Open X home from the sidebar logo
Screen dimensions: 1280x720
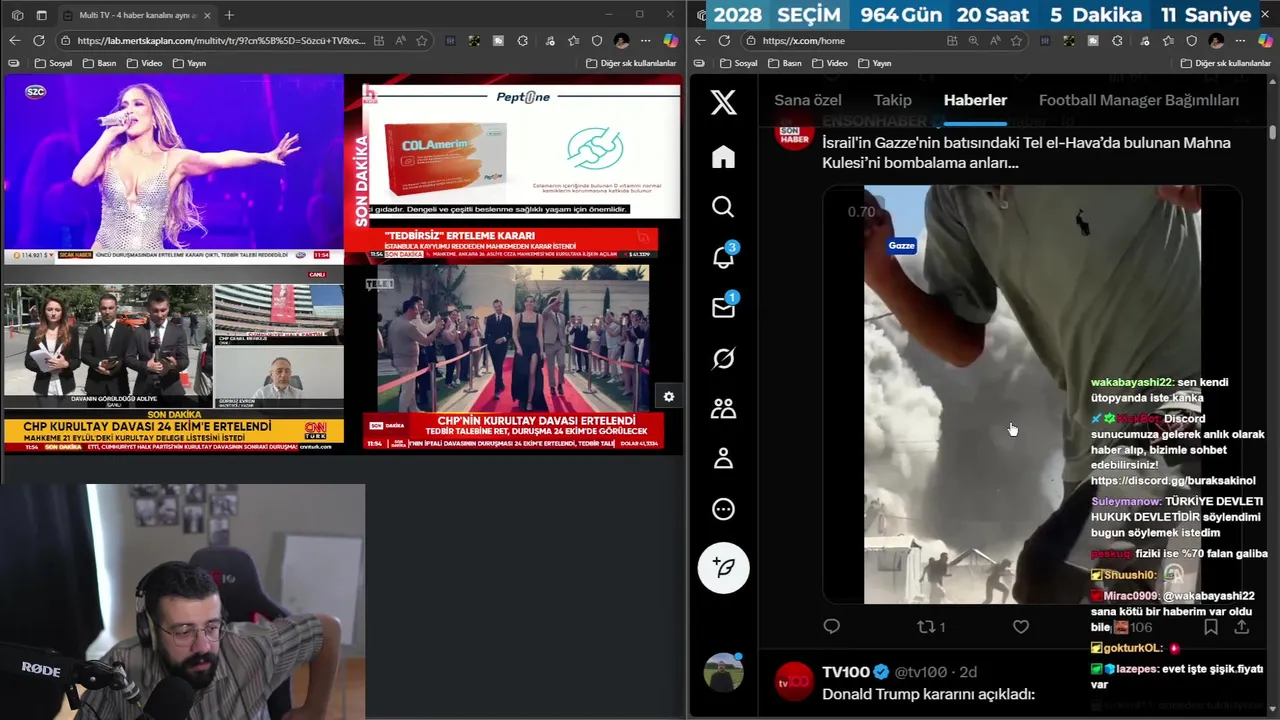click(x=723, y=102)
